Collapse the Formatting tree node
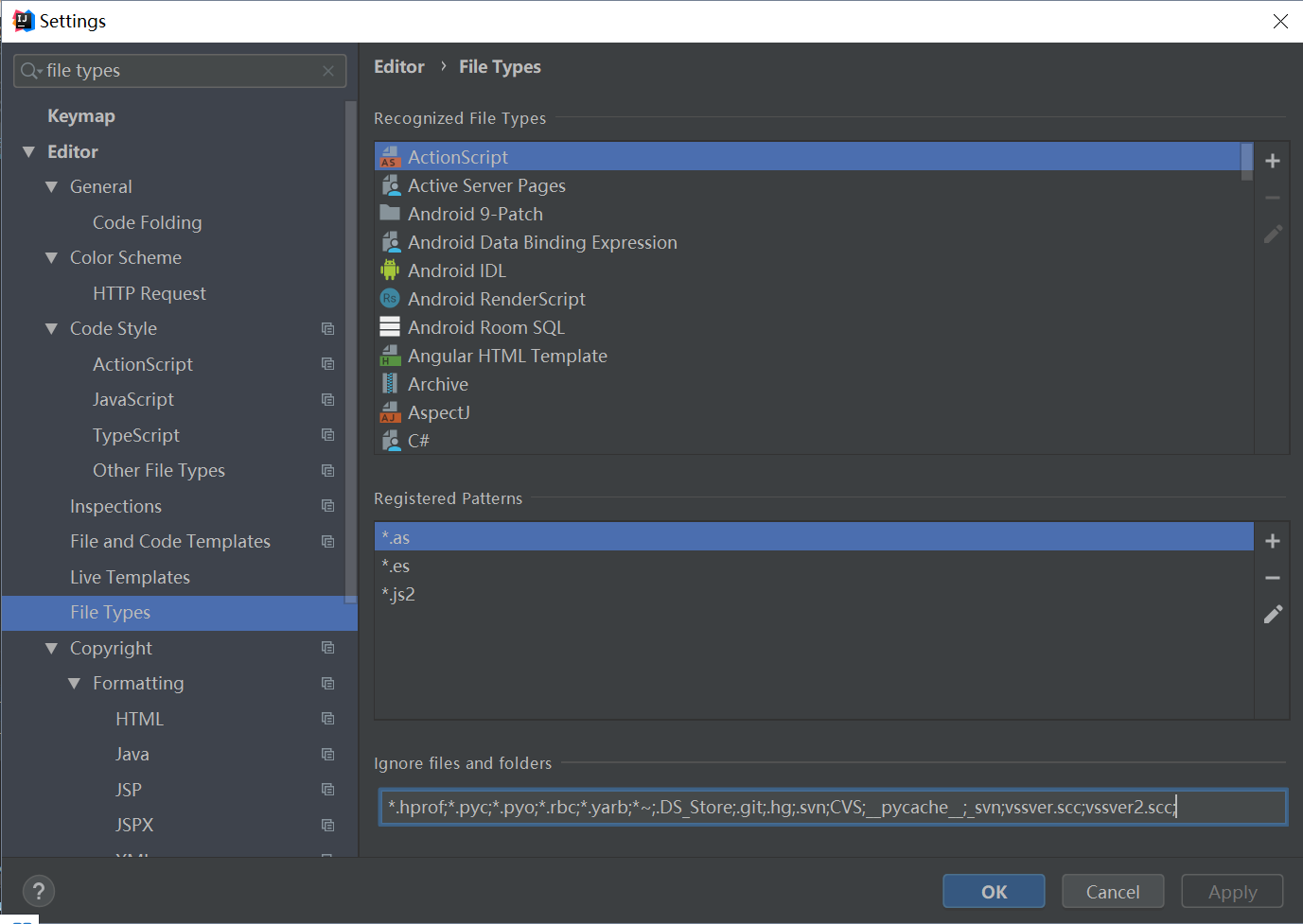1303x924 pixels. [74, 684]
